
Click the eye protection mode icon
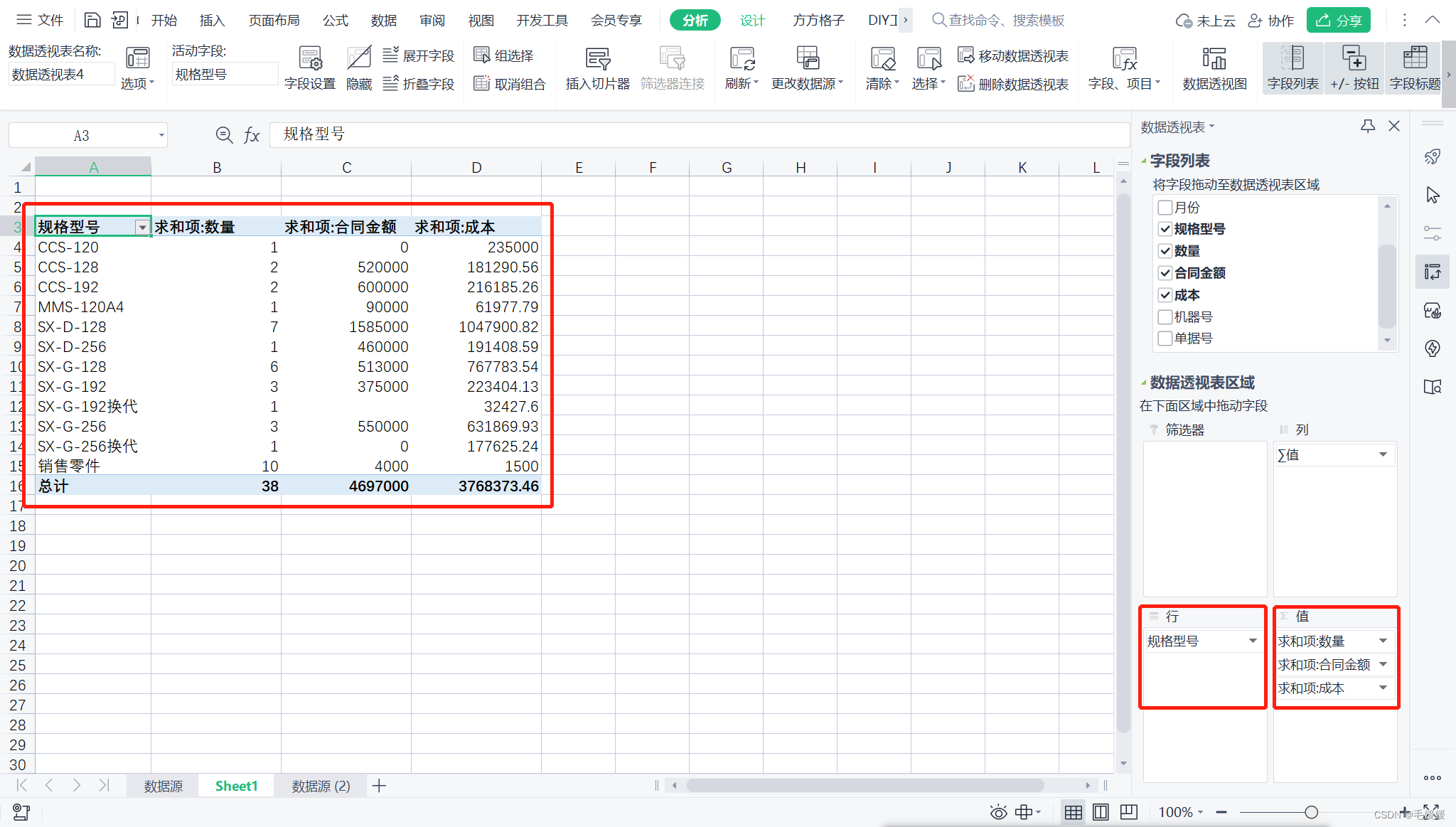click(x=999, y=812)
